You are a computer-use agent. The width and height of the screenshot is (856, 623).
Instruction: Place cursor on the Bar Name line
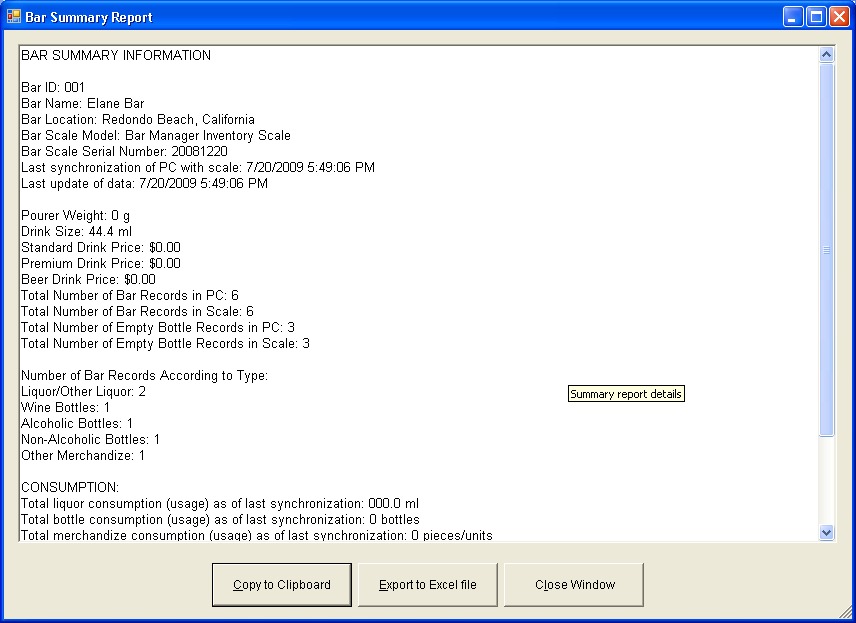pyautogui.click(x=83, y=104)
